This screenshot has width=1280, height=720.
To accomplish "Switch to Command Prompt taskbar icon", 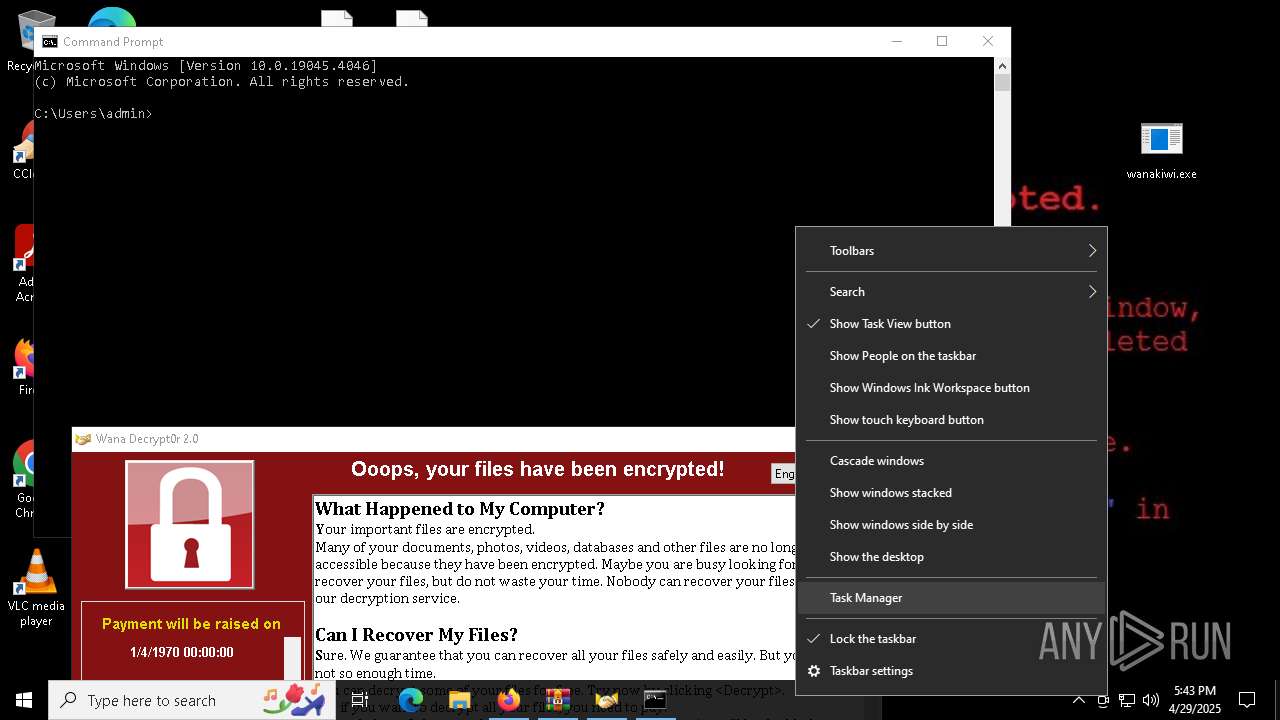I will (x=655, y=700).
